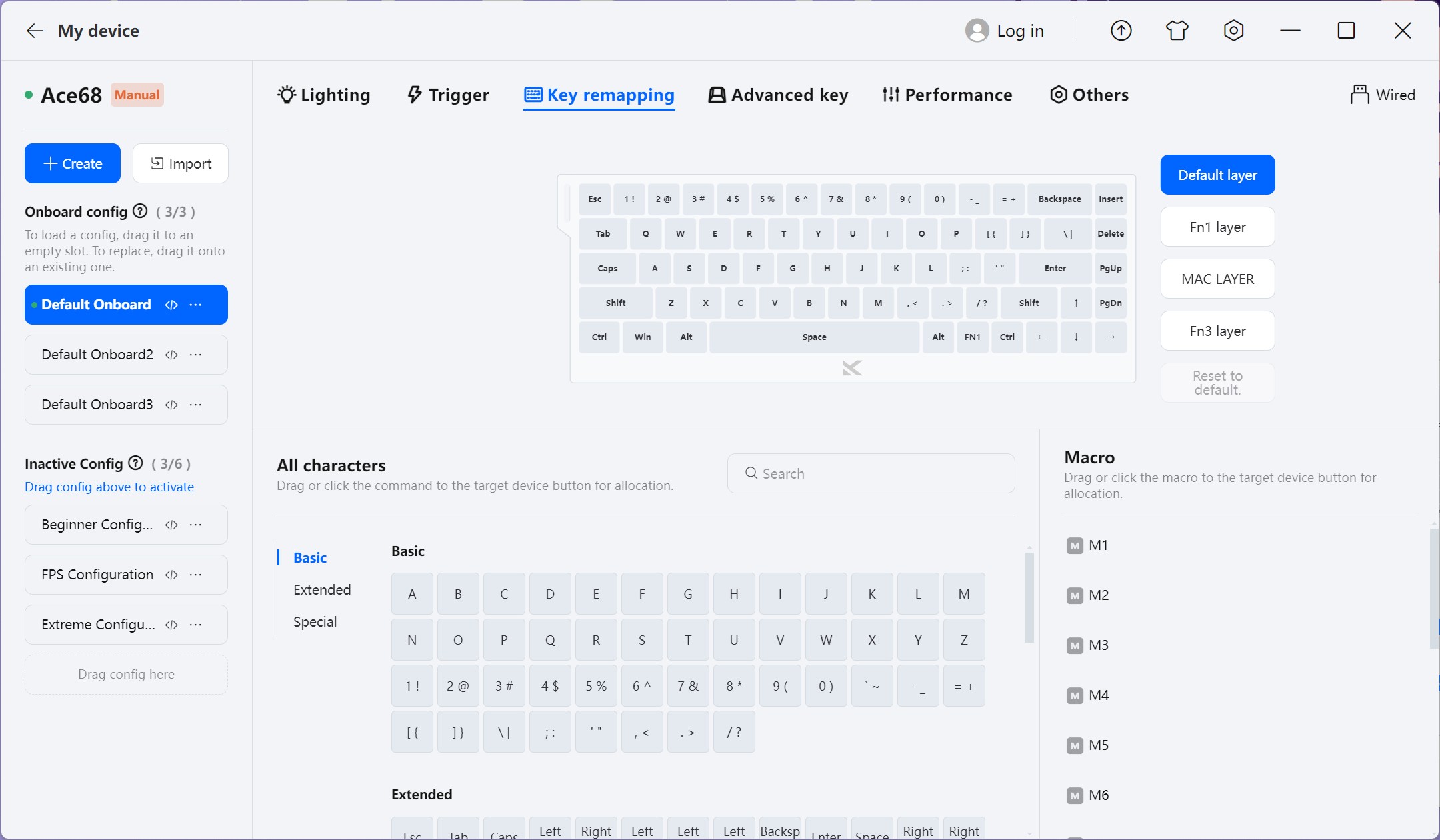Open the settings hexagon icon in title bar

[x=1234, y=31]
